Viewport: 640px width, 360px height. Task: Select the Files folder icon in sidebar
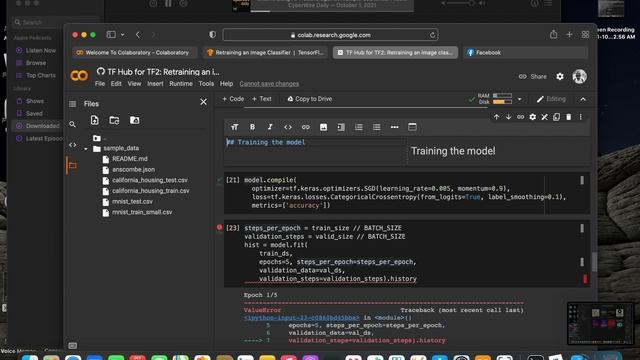73,165
